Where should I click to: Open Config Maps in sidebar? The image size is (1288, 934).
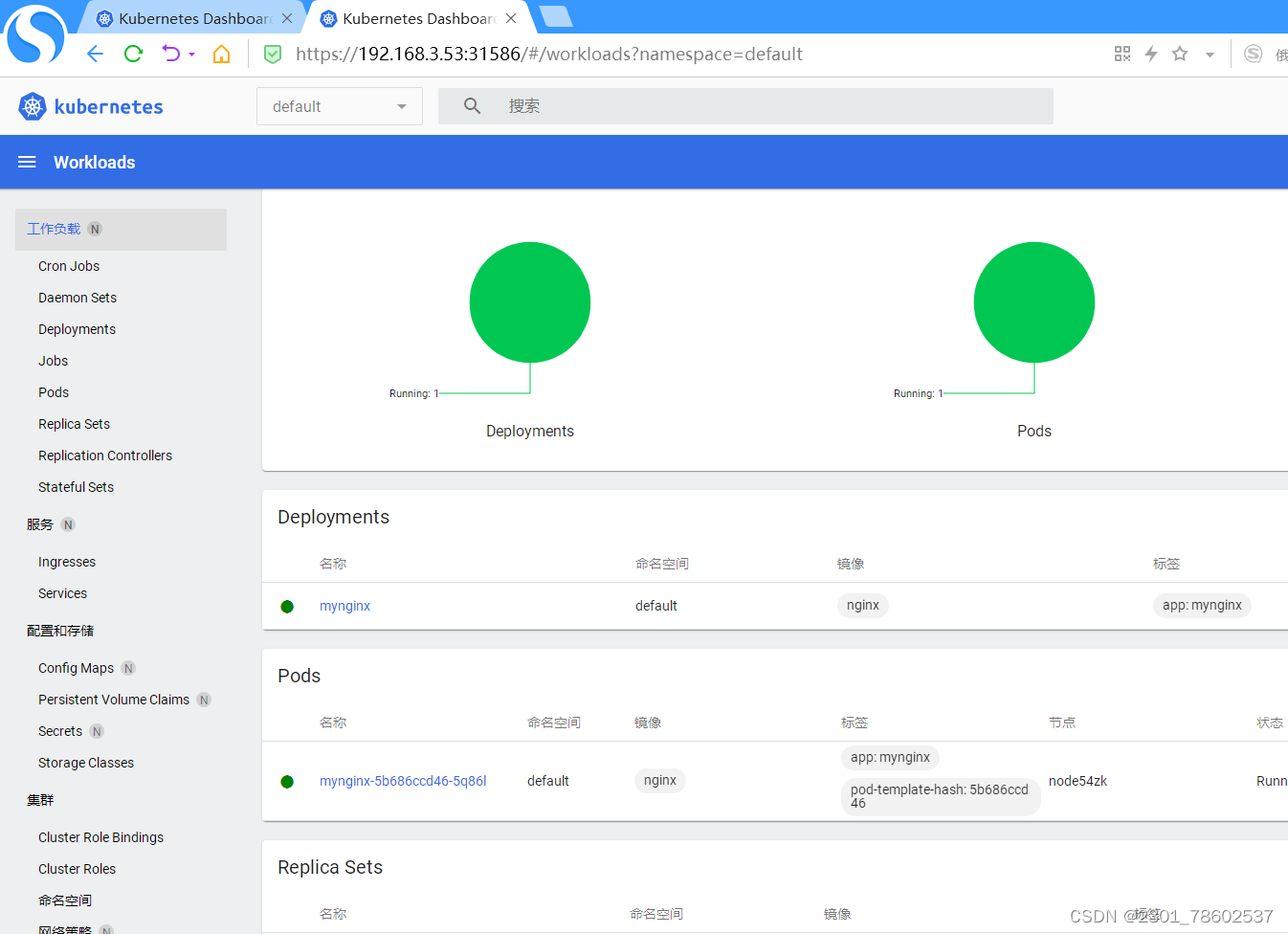[76, 668]
